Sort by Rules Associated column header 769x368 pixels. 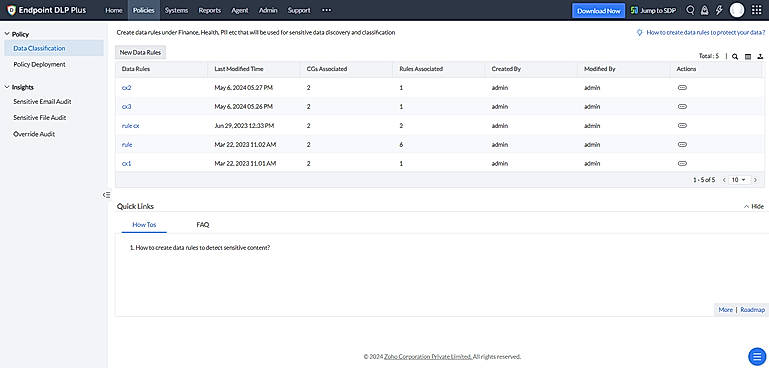(x=421, y=69)
